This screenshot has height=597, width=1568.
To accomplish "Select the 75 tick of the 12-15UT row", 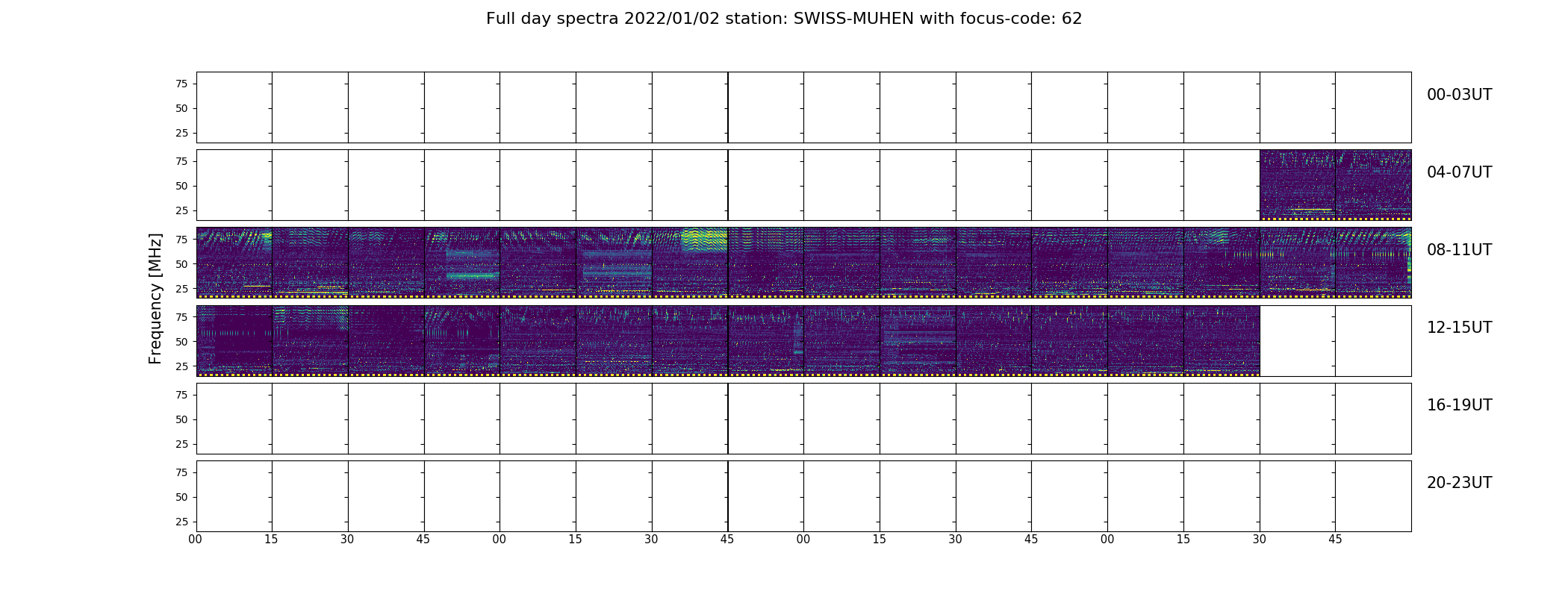I will click(181, 316).
